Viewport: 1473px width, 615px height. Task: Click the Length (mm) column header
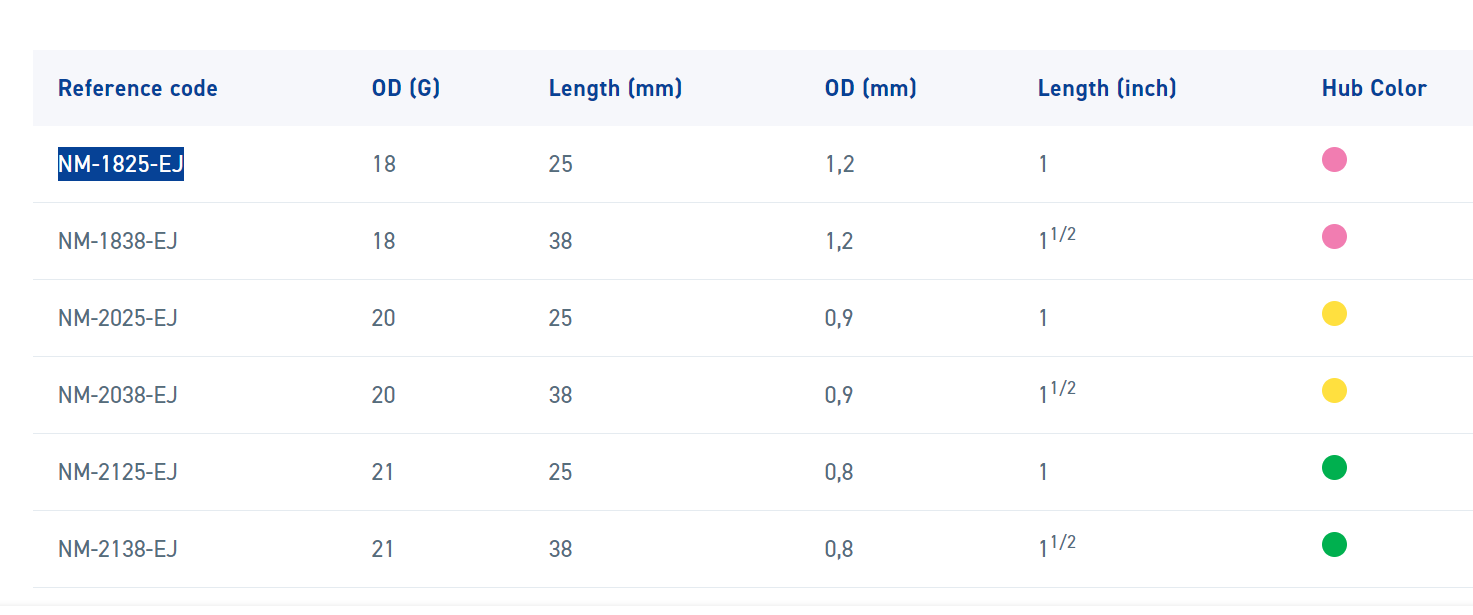pos(615,88)
